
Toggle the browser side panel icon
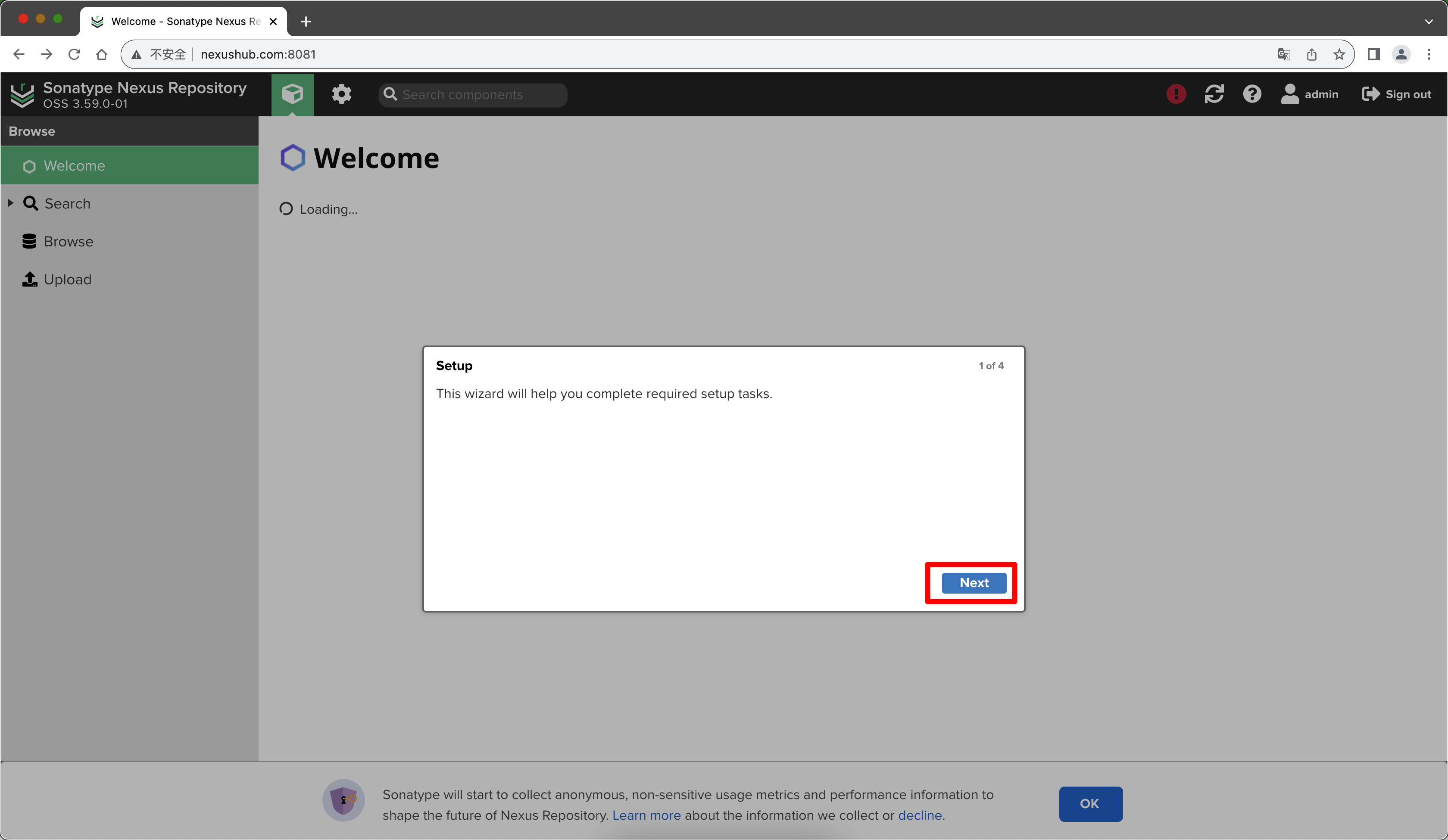tap(1374, 55)
